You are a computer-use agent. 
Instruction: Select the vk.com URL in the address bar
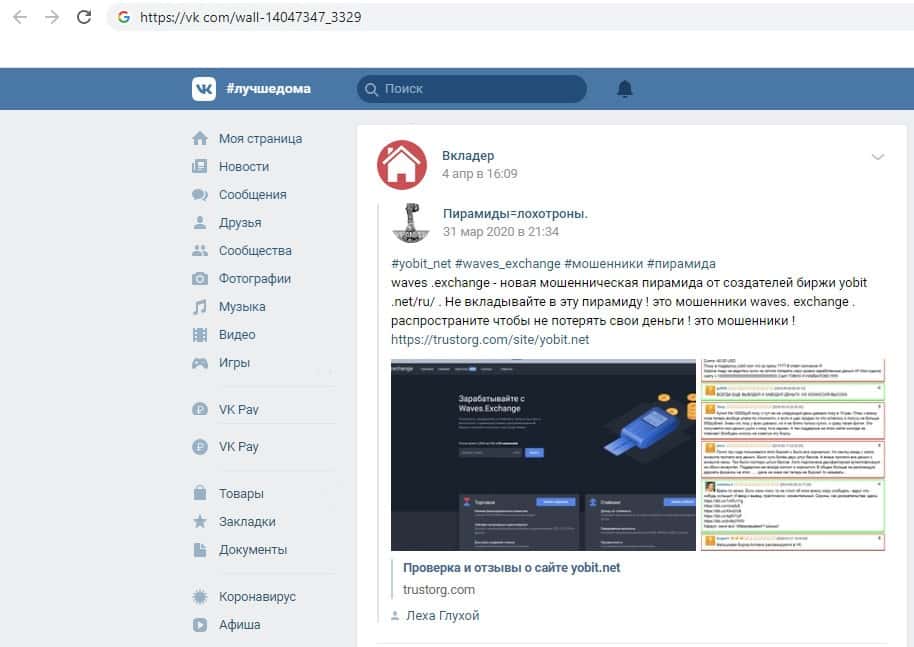[x=251, y=17]
